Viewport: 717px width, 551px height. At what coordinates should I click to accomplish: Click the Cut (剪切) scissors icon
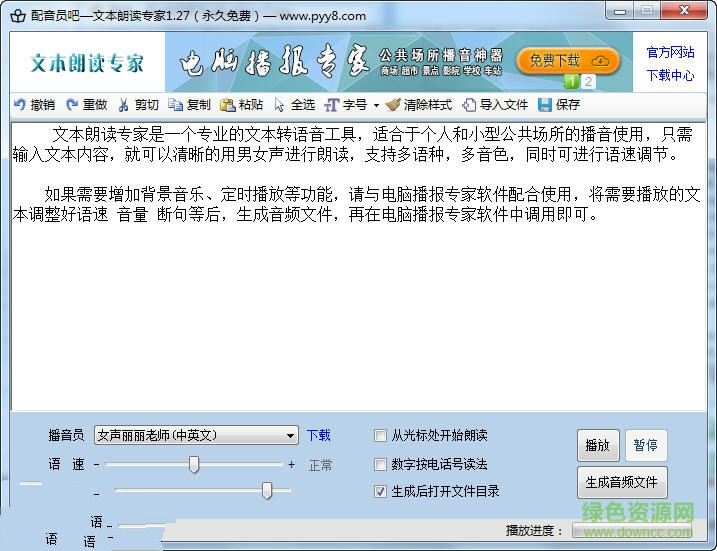pos(124,105)
